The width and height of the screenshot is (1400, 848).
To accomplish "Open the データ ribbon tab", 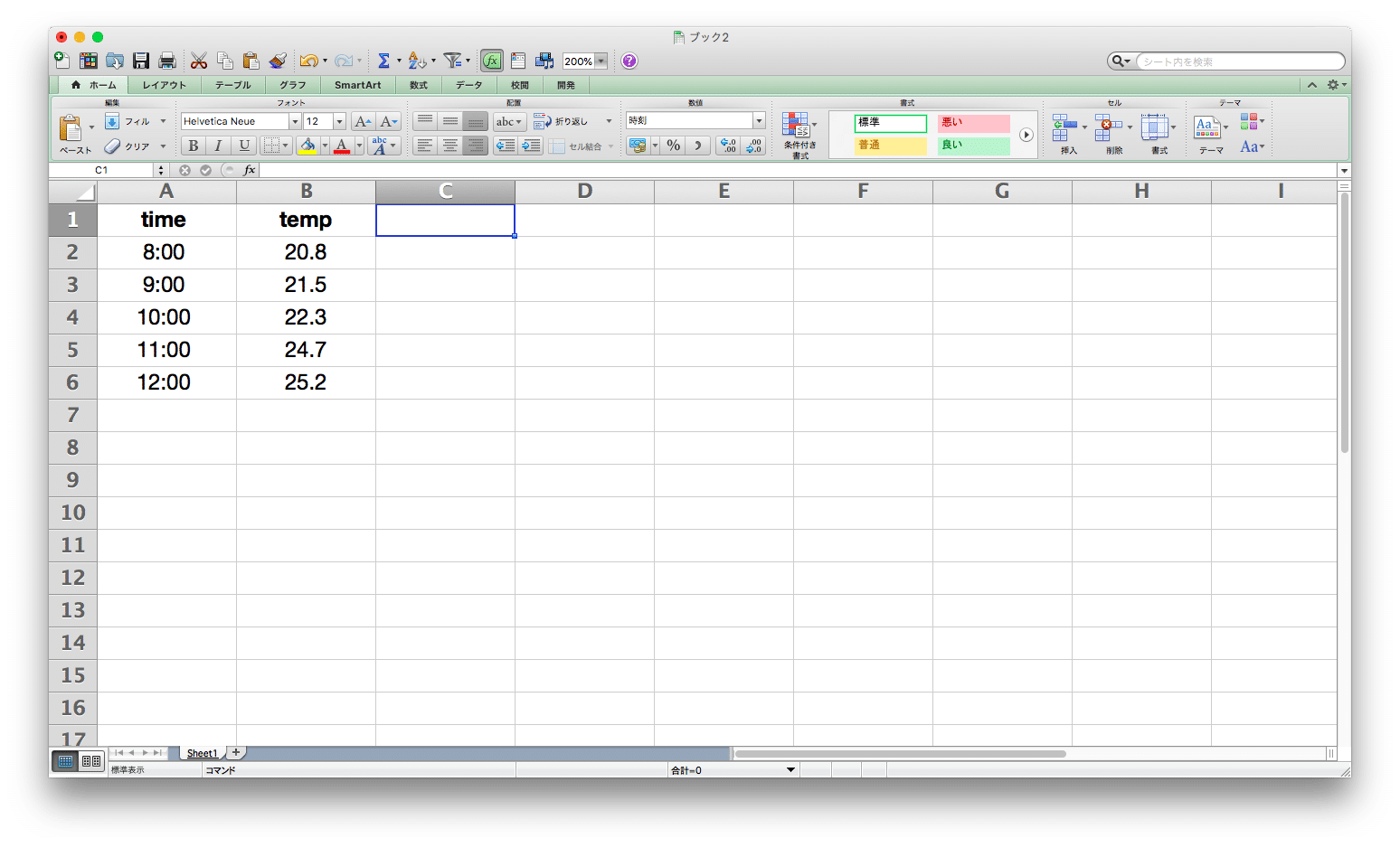I will [x=468, y=85].
